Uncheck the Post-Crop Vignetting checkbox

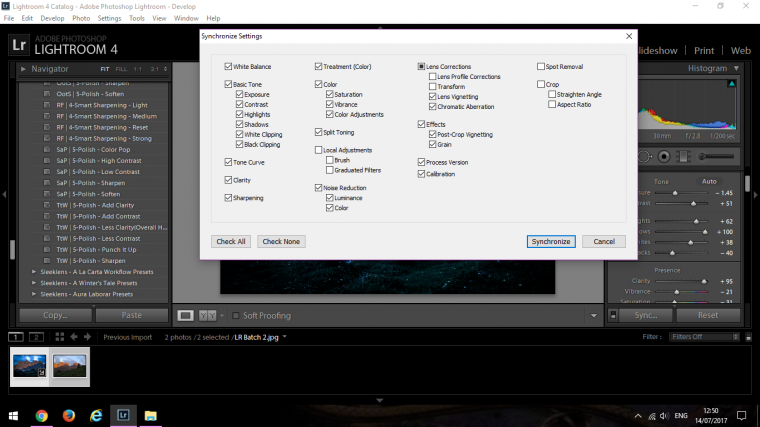(x=432, y=134)
